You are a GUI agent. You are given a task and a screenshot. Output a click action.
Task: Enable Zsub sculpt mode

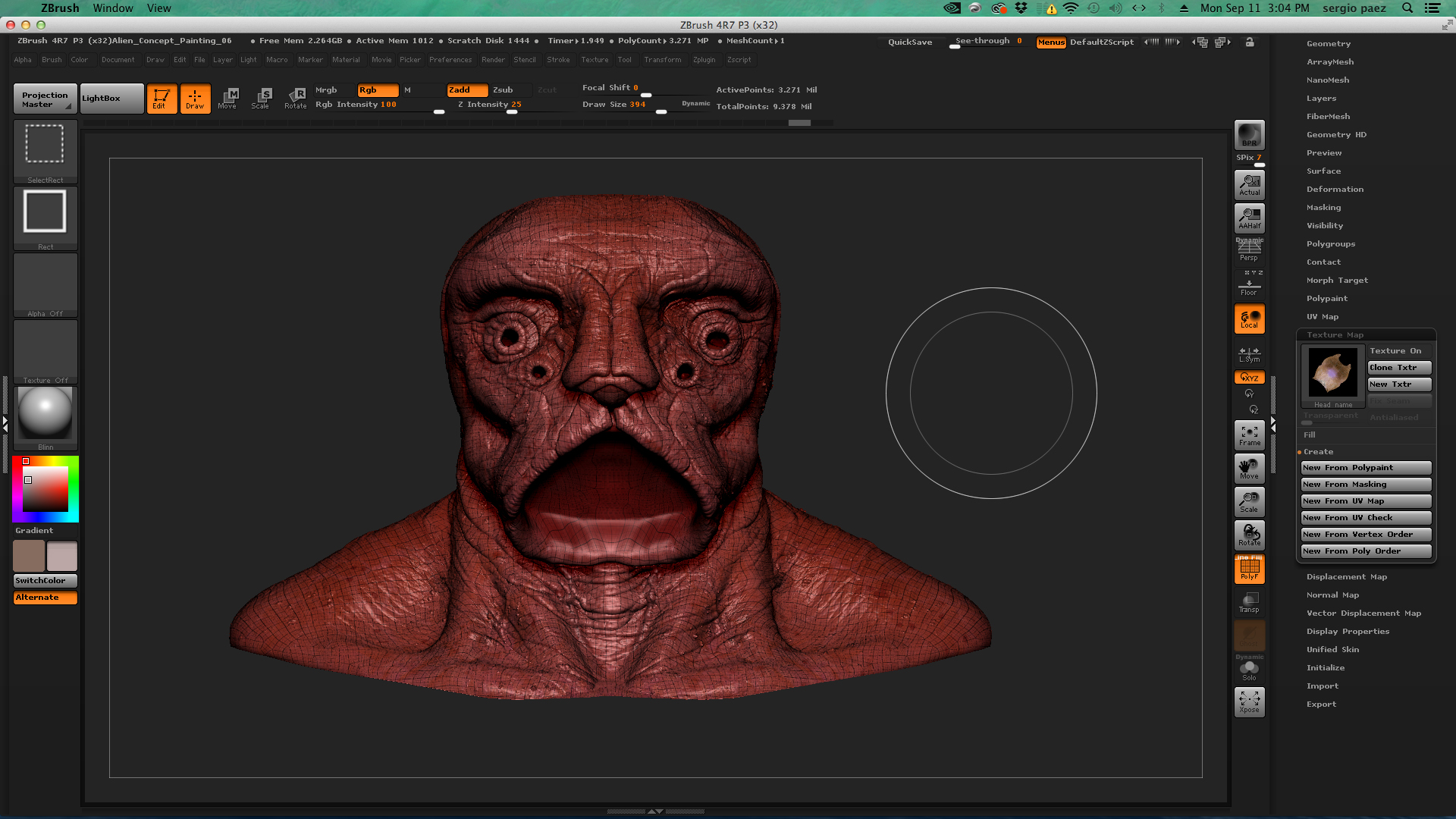(511, 90)
